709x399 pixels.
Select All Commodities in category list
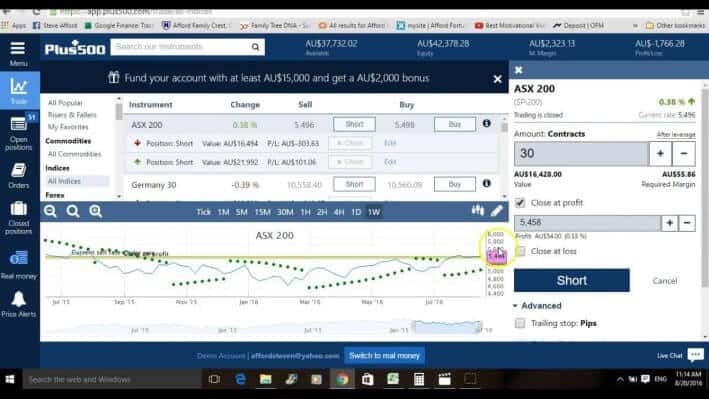pos(75,154)
